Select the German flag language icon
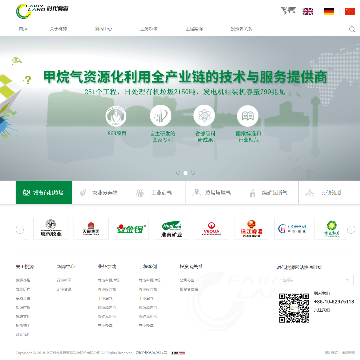This screenshot has height=360, width=360. point(329,11)
